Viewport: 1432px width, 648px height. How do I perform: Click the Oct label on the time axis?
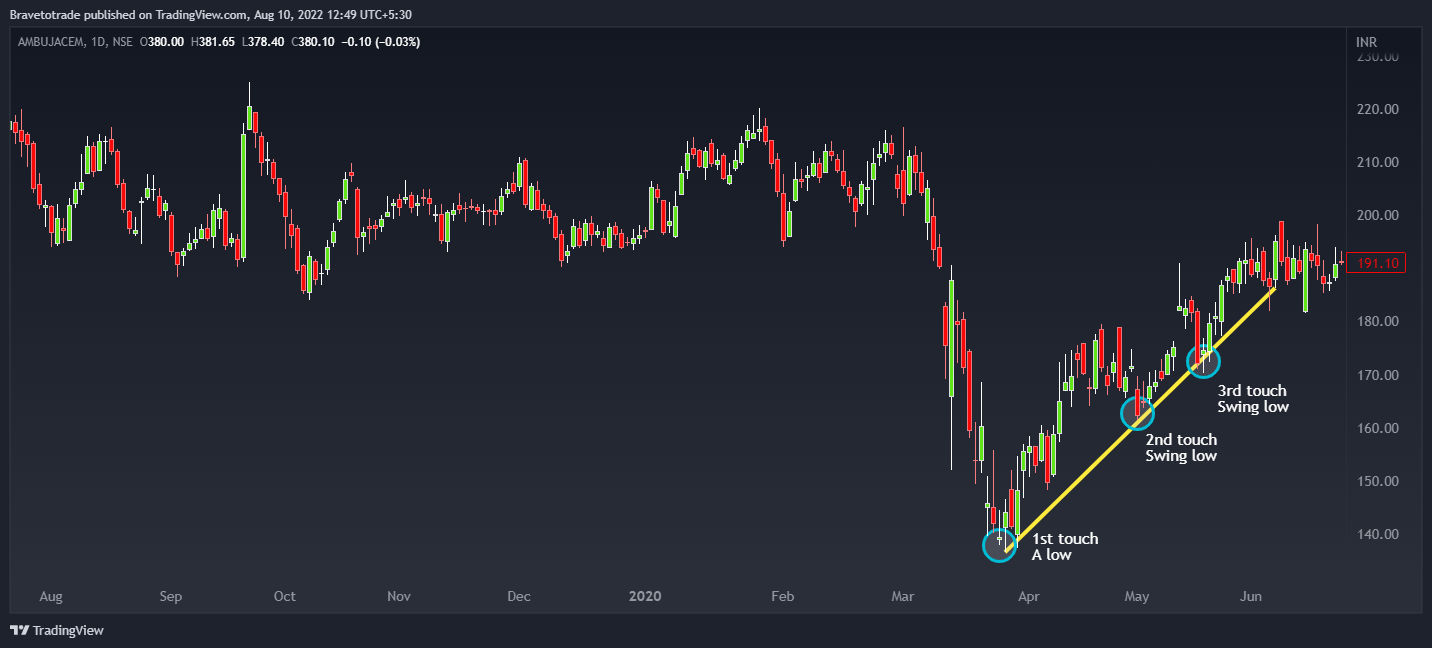(x=285, y=597)
